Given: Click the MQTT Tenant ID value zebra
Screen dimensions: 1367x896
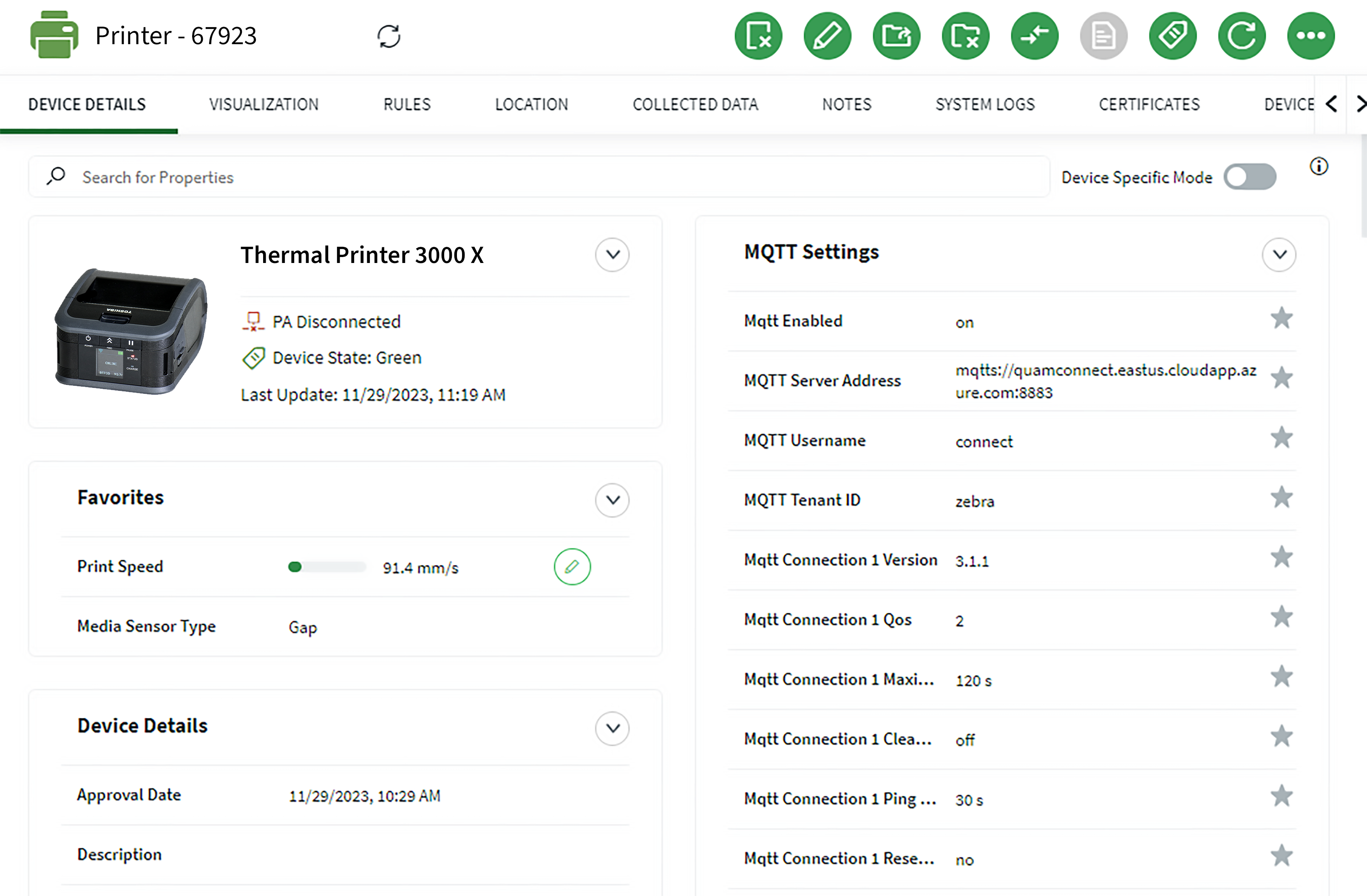Looking at the screenshot, I should tap(974, 501).
